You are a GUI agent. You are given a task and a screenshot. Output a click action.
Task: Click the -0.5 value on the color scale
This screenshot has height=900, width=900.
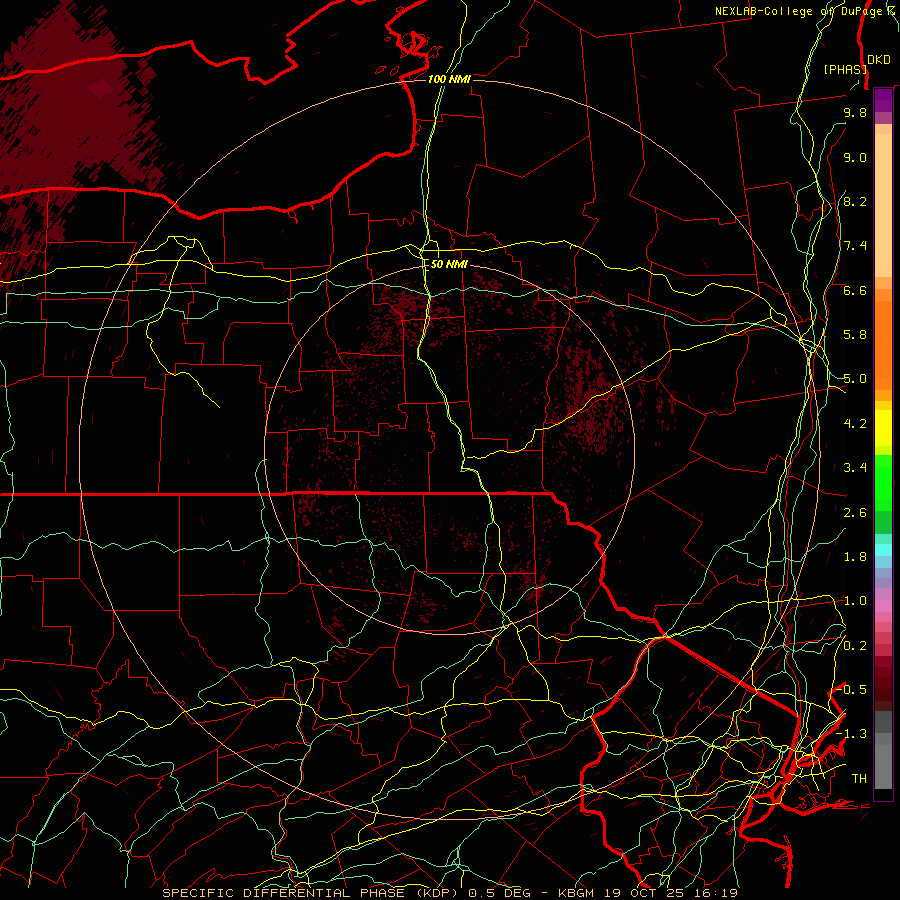(852, 690)
